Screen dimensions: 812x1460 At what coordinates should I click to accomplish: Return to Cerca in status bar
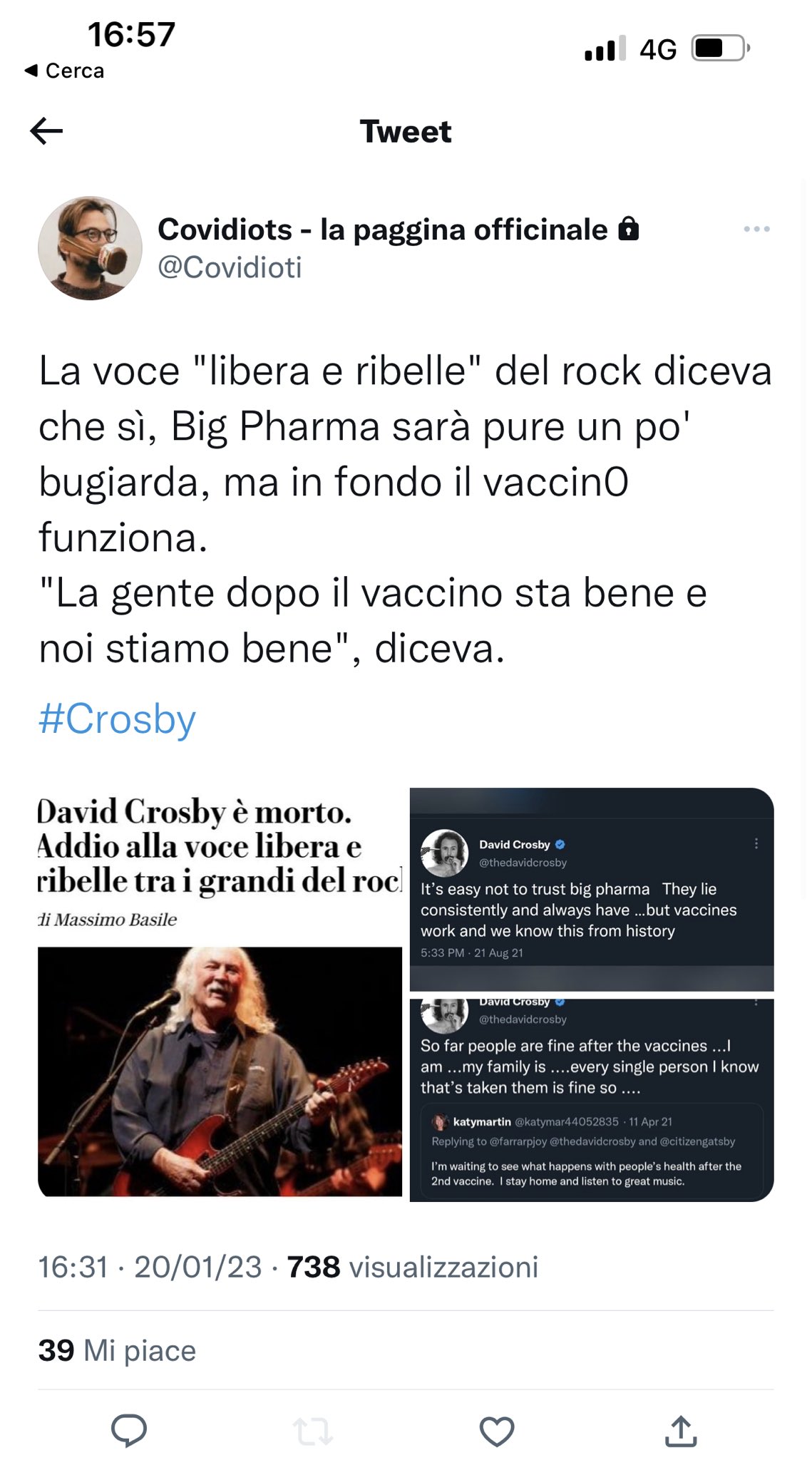(64, 71)
